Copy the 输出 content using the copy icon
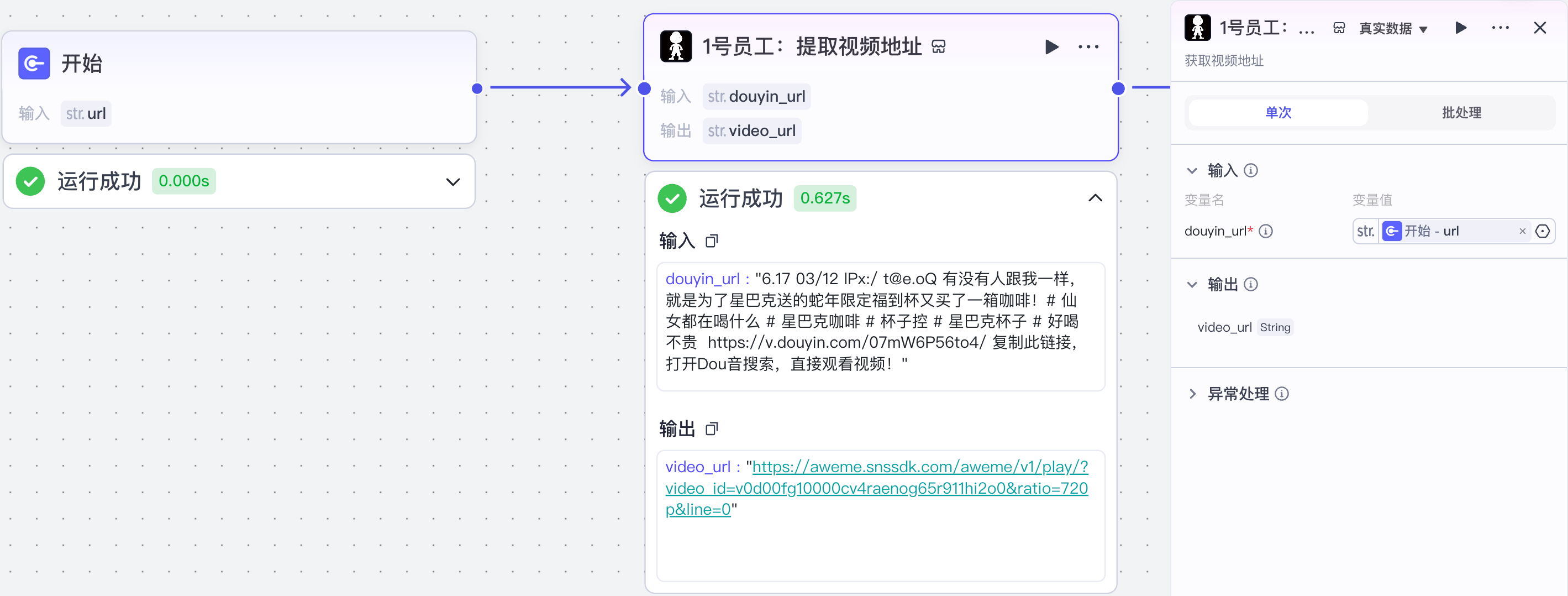This screenshot has height=596, width=1568. click(712, 428)
